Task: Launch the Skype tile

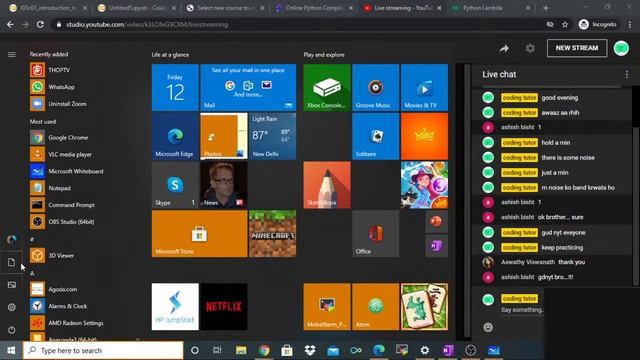Action: 175,184
